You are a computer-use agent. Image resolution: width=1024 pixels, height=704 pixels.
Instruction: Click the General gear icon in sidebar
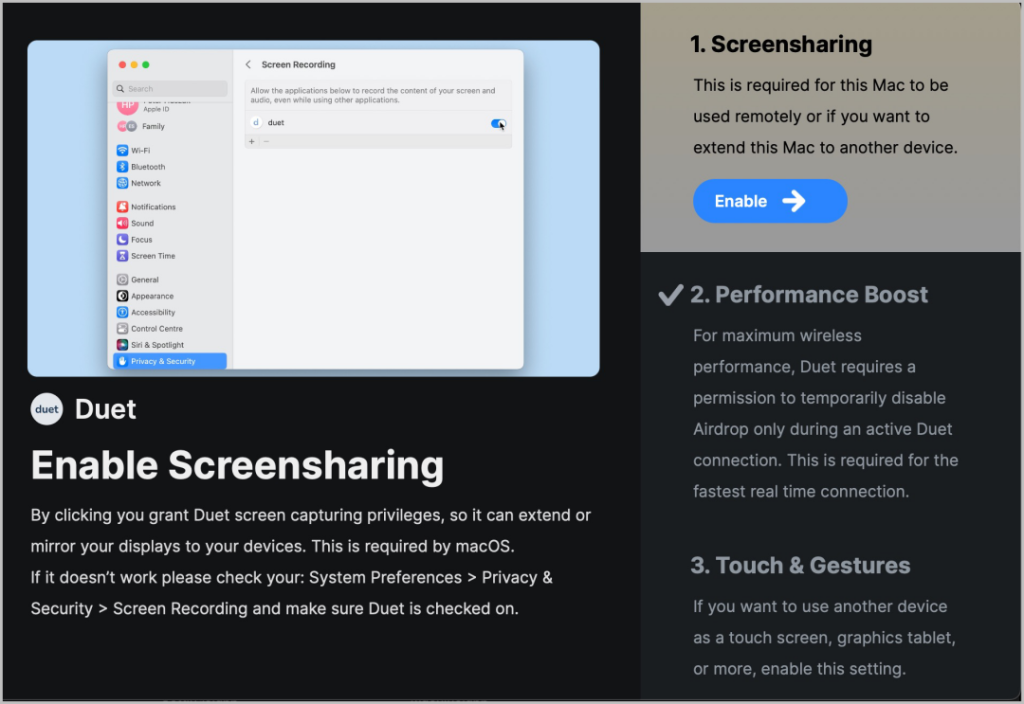[122, 279]
